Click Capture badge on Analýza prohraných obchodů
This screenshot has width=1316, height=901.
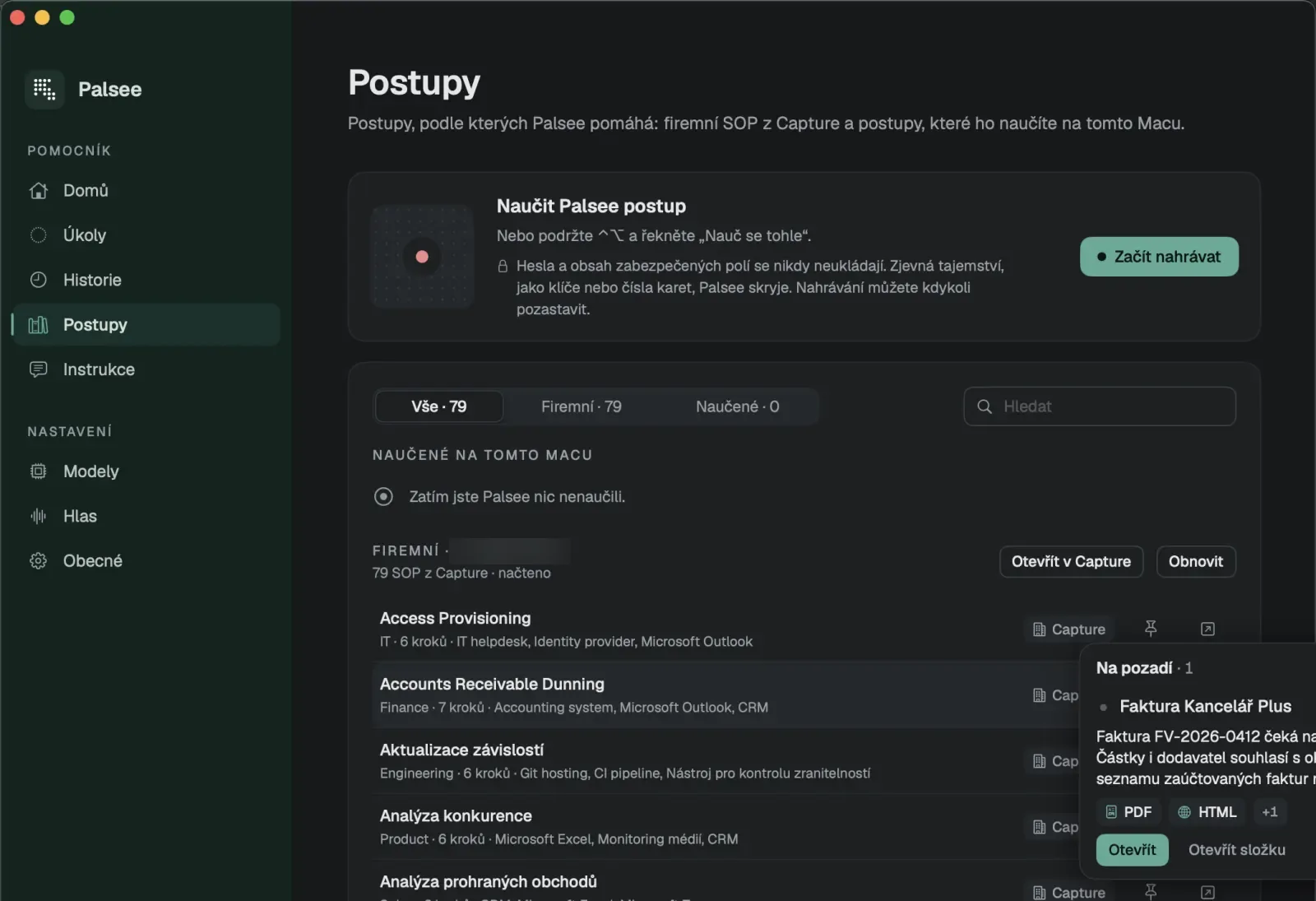pos(1069,892)
